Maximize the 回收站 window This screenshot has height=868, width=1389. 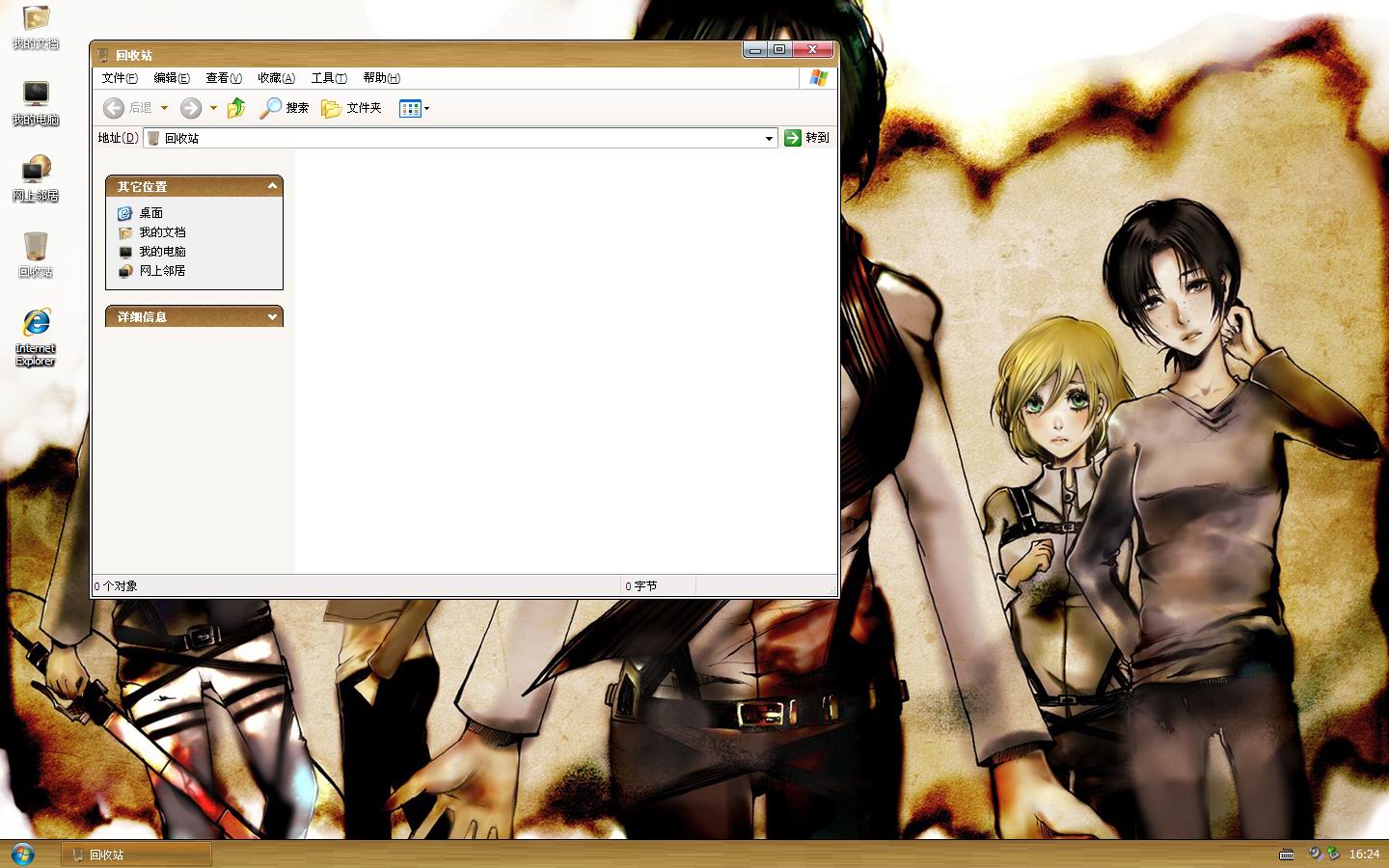coord(779,49)
